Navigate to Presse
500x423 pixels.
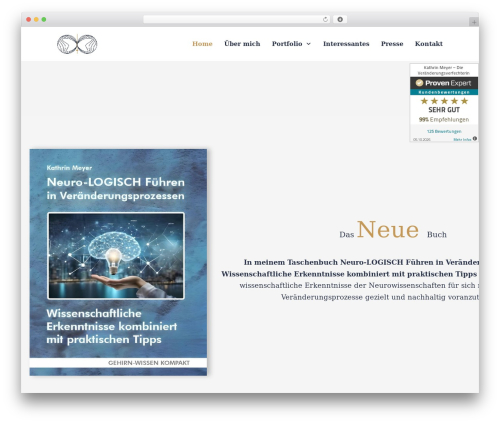pyautogui.click(x=392, y=44)
